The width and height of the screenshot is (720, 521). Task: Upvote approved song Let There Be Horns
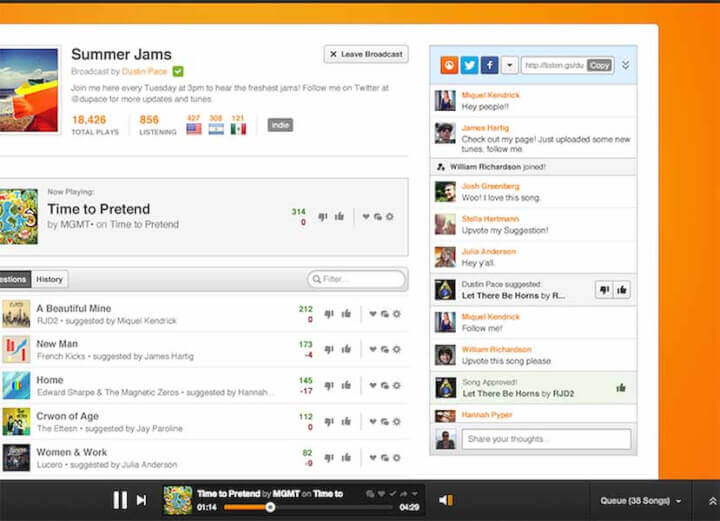click(x=621, y=388)
